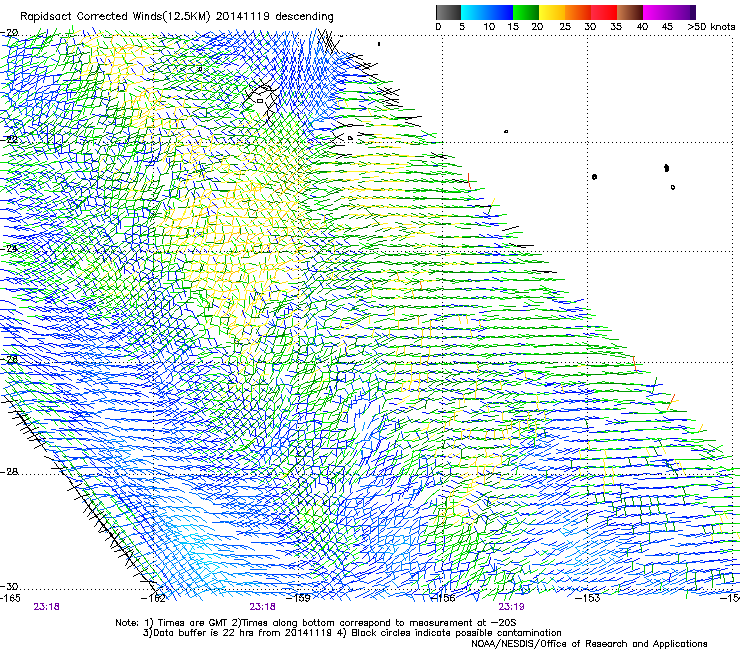
Task: Click the gray 0-5 knots legend segment
Action: [448, 12]
